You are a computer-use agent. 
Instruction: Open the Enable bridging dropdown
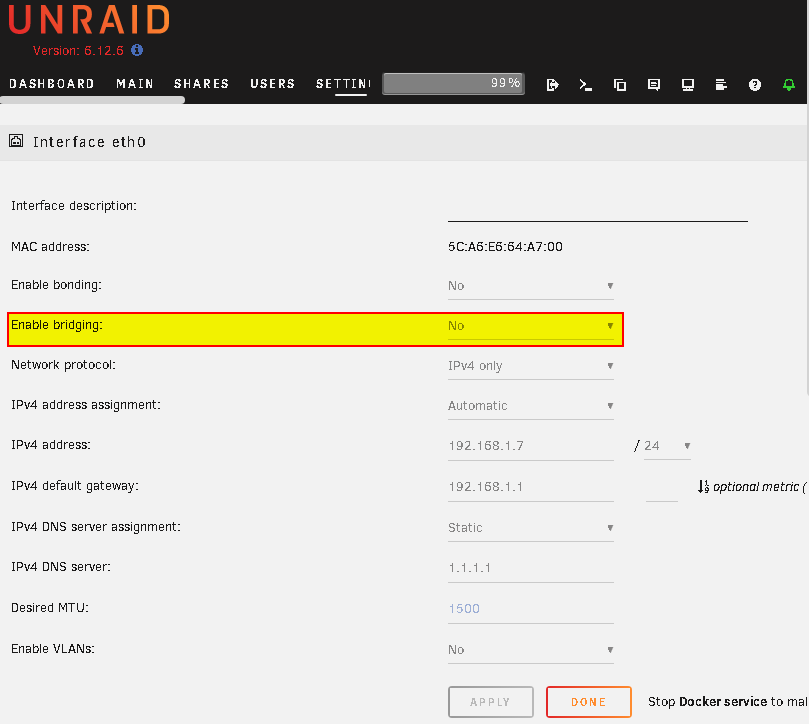[x=530, y=326]
